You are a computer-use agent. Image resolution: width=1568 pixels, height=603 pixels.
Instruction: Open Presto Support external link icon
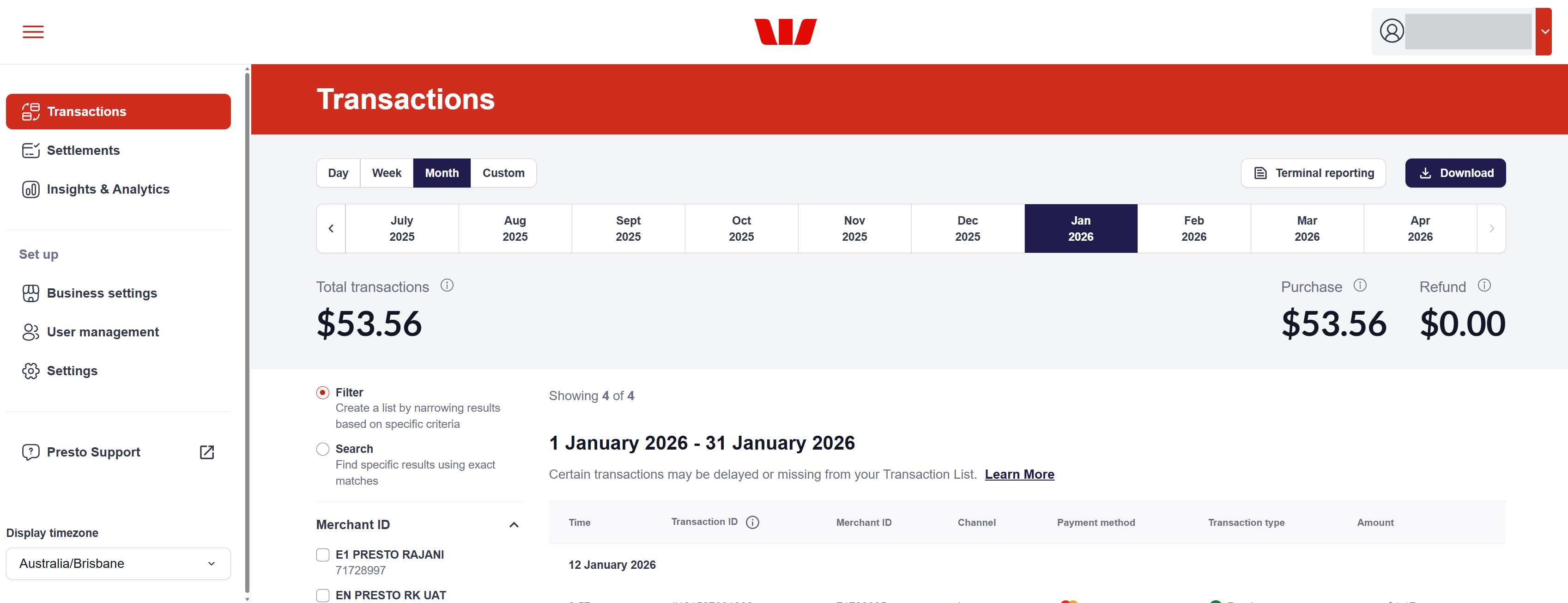point(207,452)
